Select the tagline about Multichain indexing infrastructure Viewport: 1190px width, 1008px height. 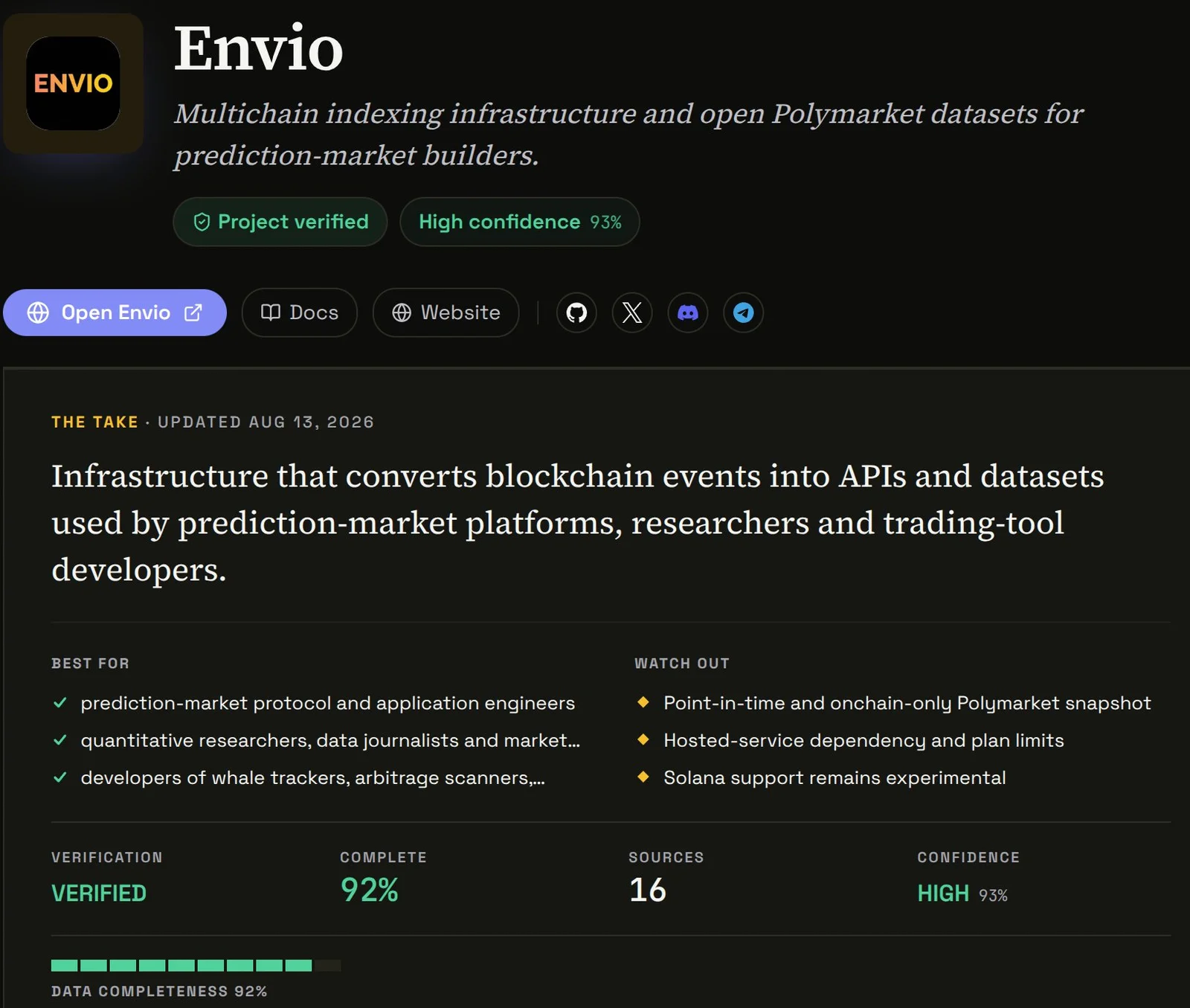628,134
